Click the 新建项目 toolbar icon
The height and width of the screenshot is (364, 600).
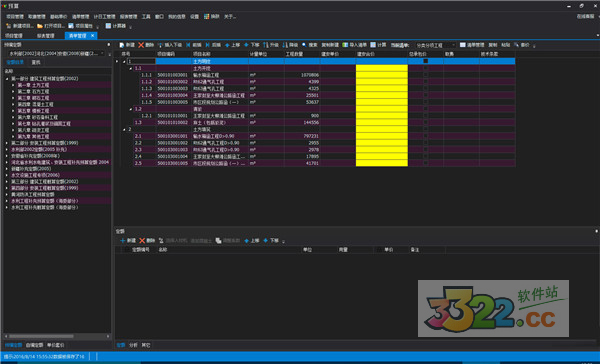[8, 26]
